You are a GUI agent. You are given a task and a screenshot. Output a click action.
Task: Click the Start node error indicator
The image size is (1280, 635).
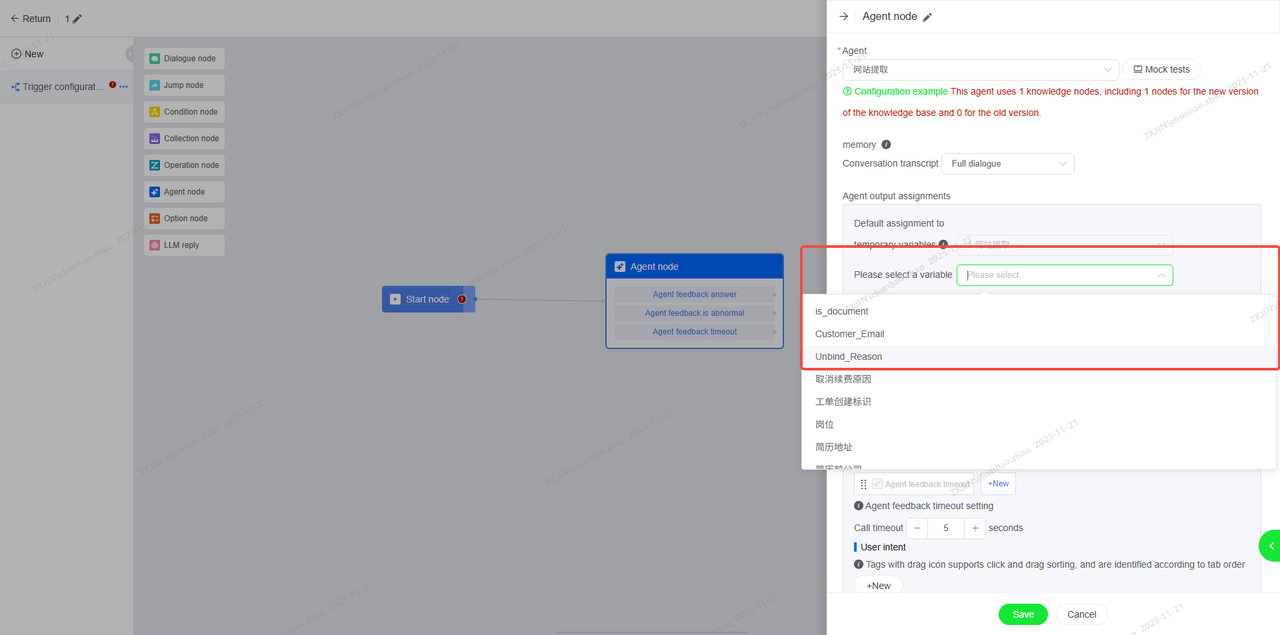(462, 299)
